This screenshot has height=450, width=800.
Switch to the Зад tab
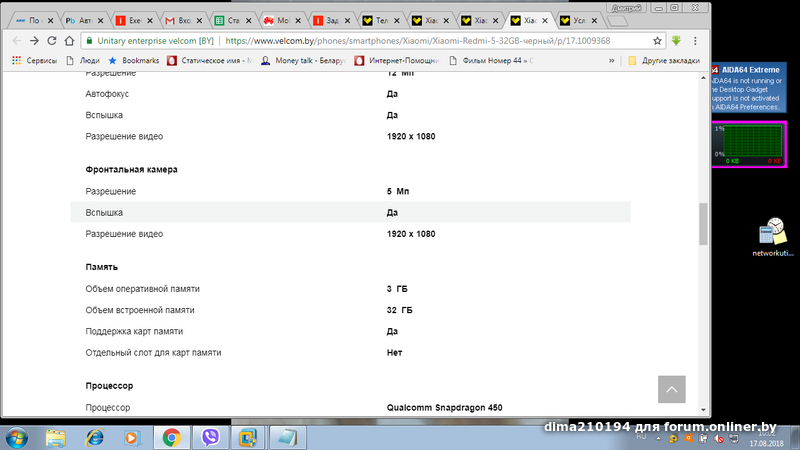click(x=332, y=20)
